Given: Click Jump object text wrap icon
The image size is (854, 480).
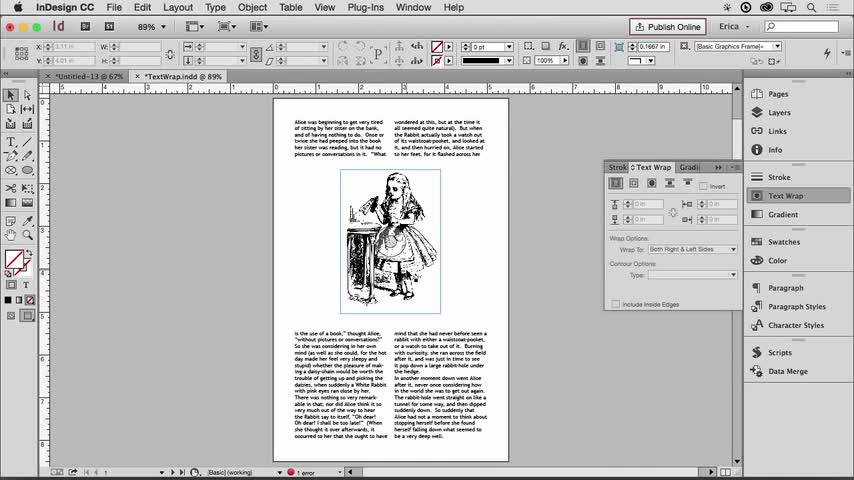Looking at the screenshot, I should (670, 183).
